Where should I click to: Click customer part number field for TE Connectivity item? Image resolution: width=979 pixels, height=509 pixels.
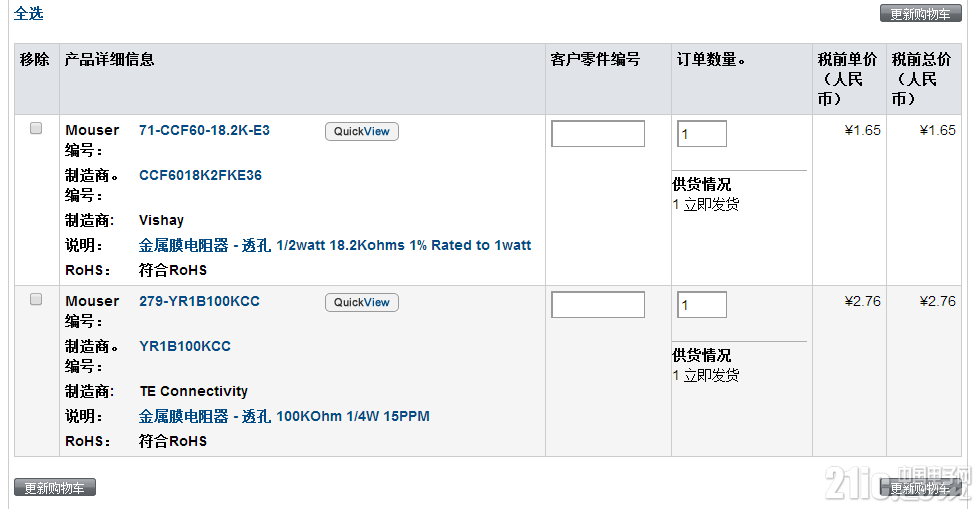598,305
